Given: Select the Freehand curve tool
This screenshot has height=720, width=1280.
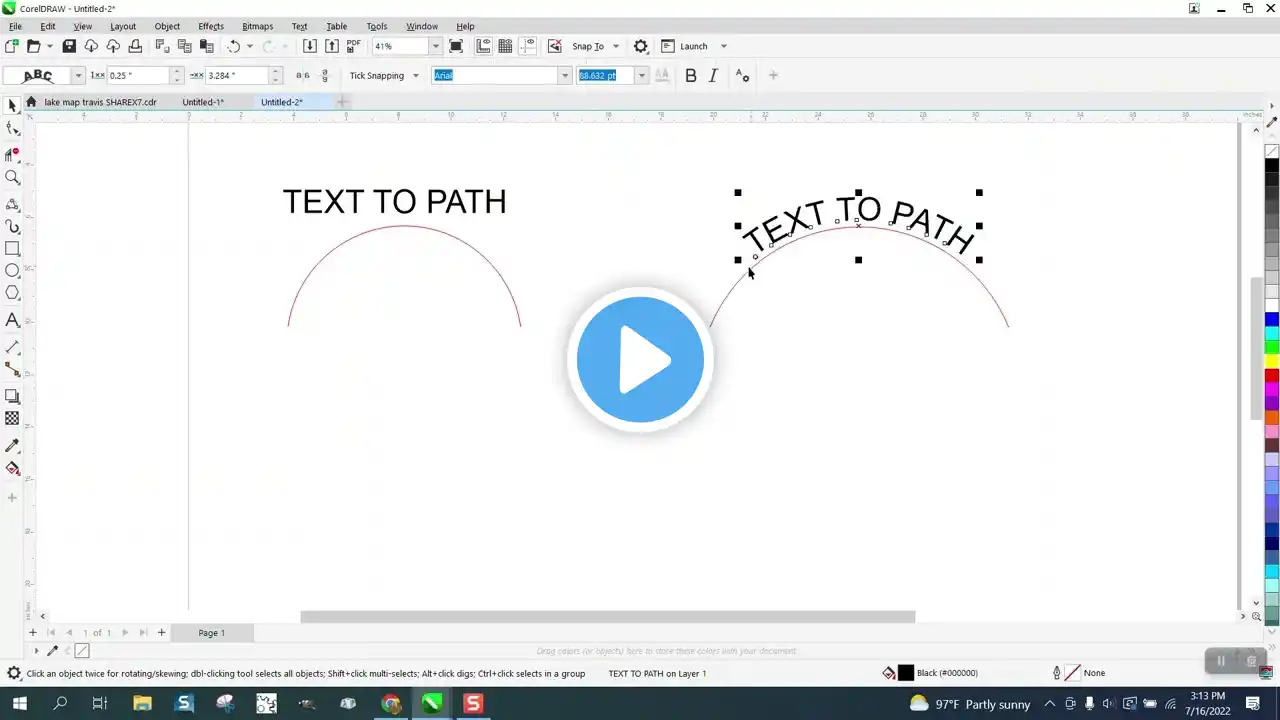Looking at the screenshot, I should coord(12,204).
